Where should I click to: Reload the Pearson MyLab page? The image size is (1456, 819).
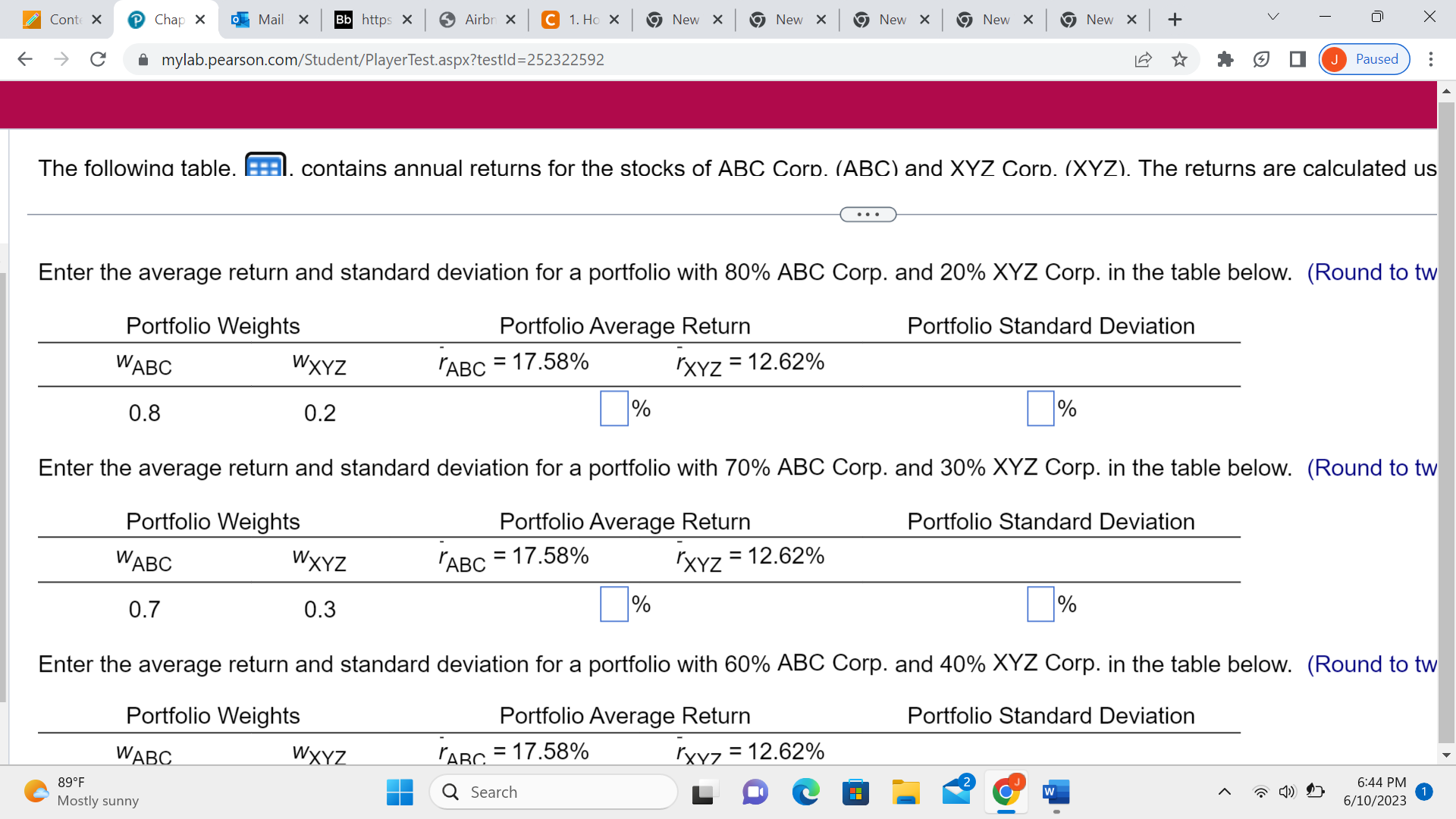coord(98,59)
